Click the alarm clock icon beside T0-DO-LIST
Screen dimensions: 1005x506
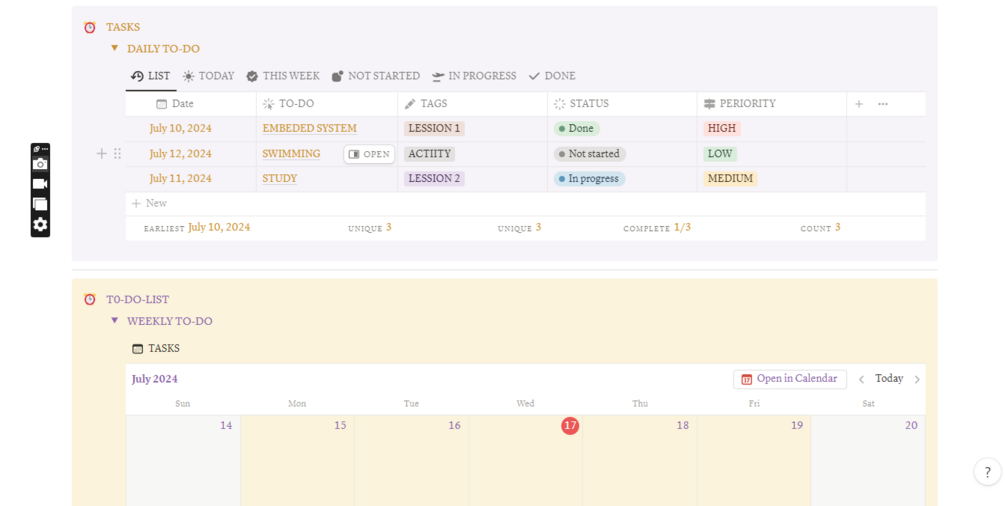90,299
